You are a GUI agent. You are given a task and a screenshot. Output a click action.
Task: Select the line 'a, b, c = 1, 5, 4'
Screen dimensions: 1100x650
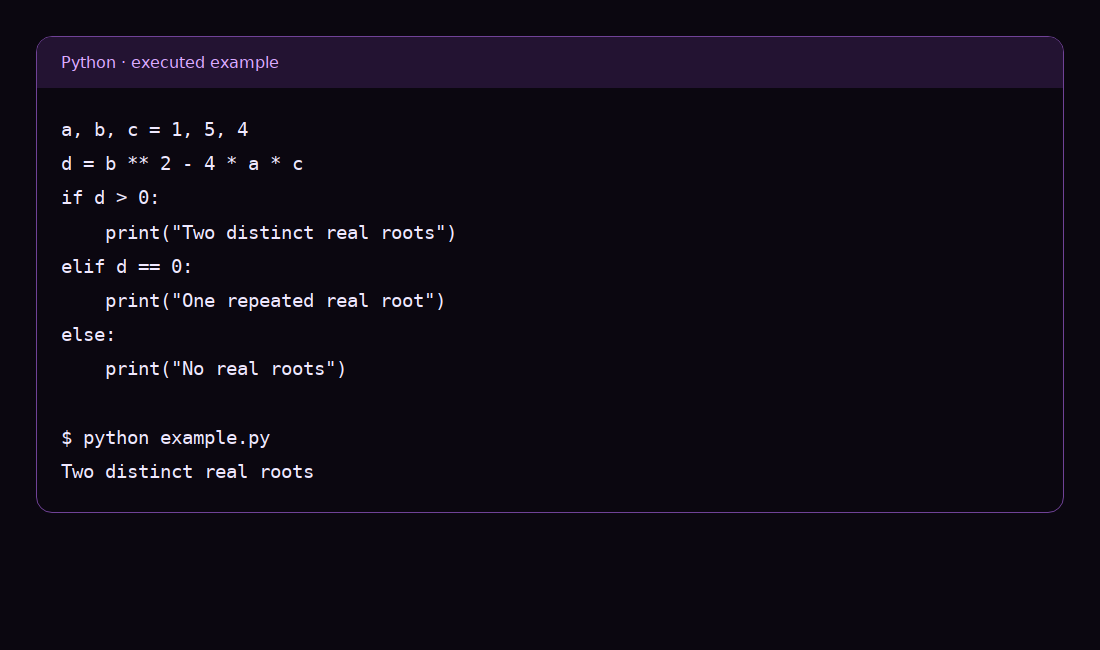tap(155, 130)
